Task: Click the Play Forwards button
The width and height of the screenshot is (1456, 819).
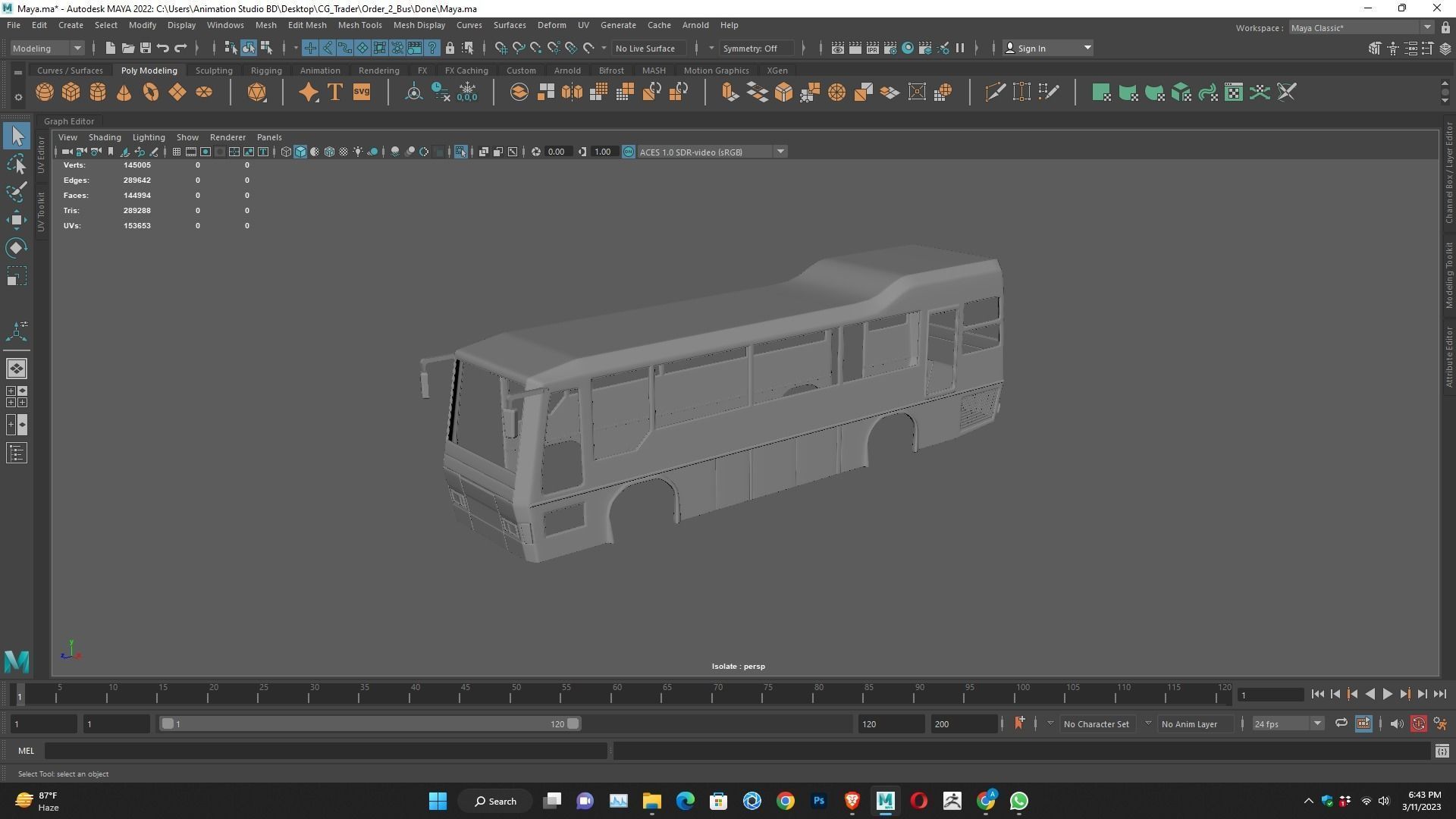Action: [x=1387, y=694]
